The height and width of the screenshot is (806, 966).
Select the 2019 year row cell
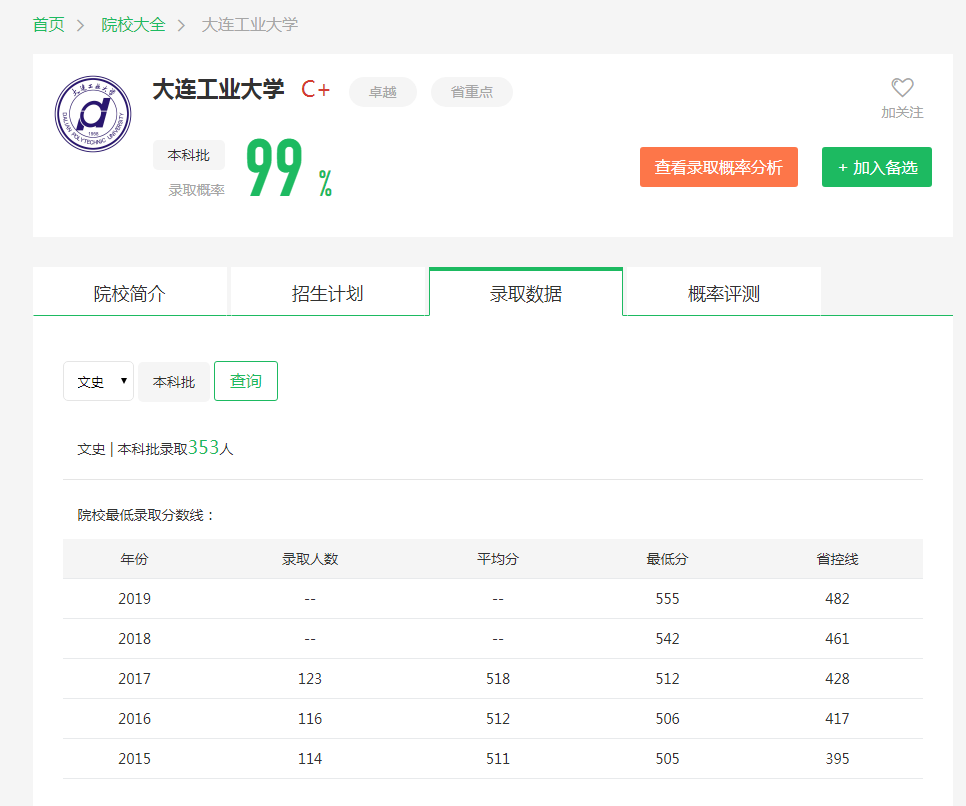134,598
